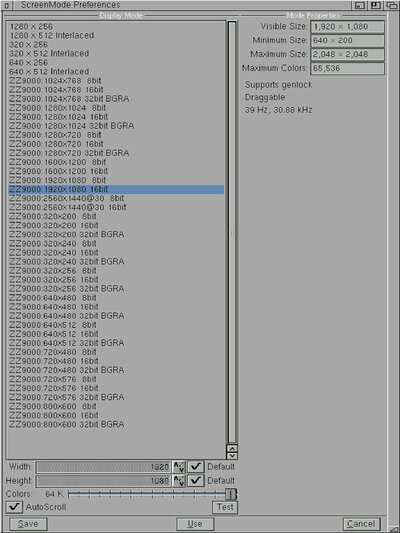Click the Test button
Screen dimensions: 400x533
coord(225,507)
